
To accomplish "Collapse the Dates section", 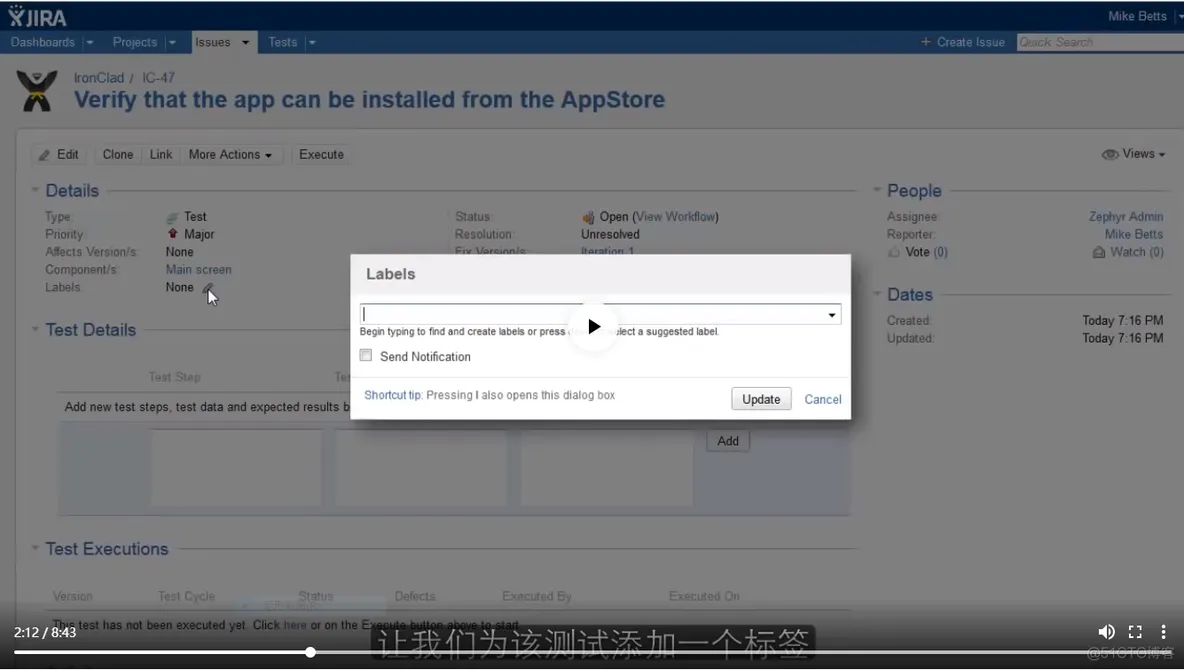I will pos(877,293).
